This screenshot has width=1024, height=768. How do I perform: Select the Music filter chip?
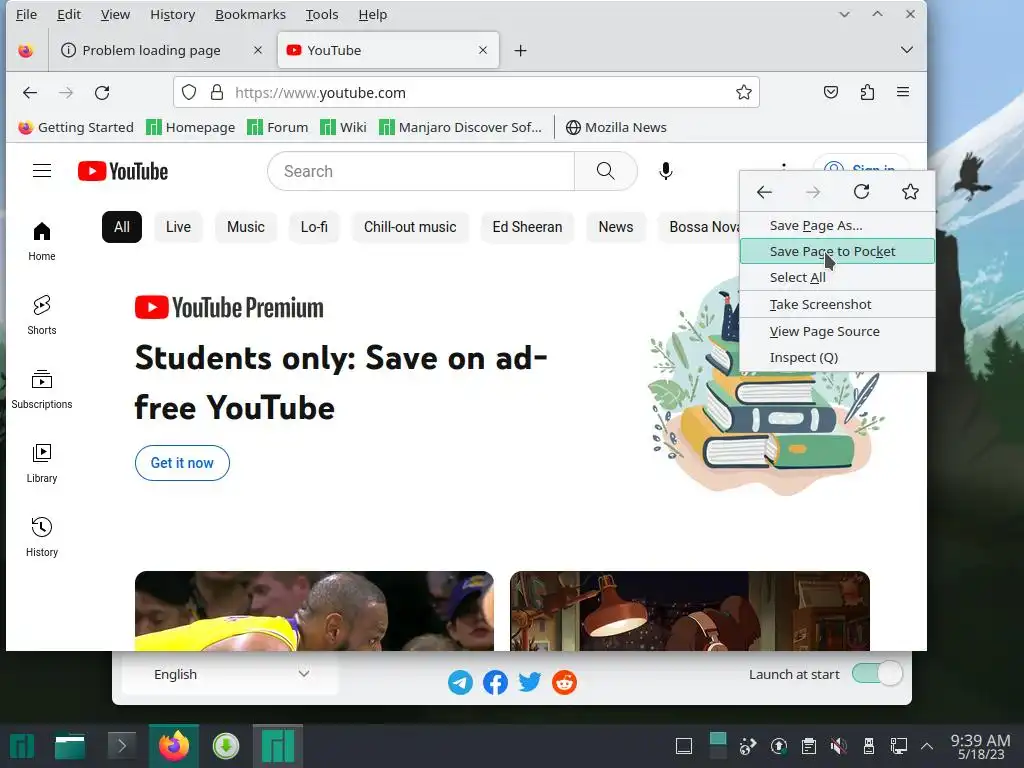coord(246,227)
